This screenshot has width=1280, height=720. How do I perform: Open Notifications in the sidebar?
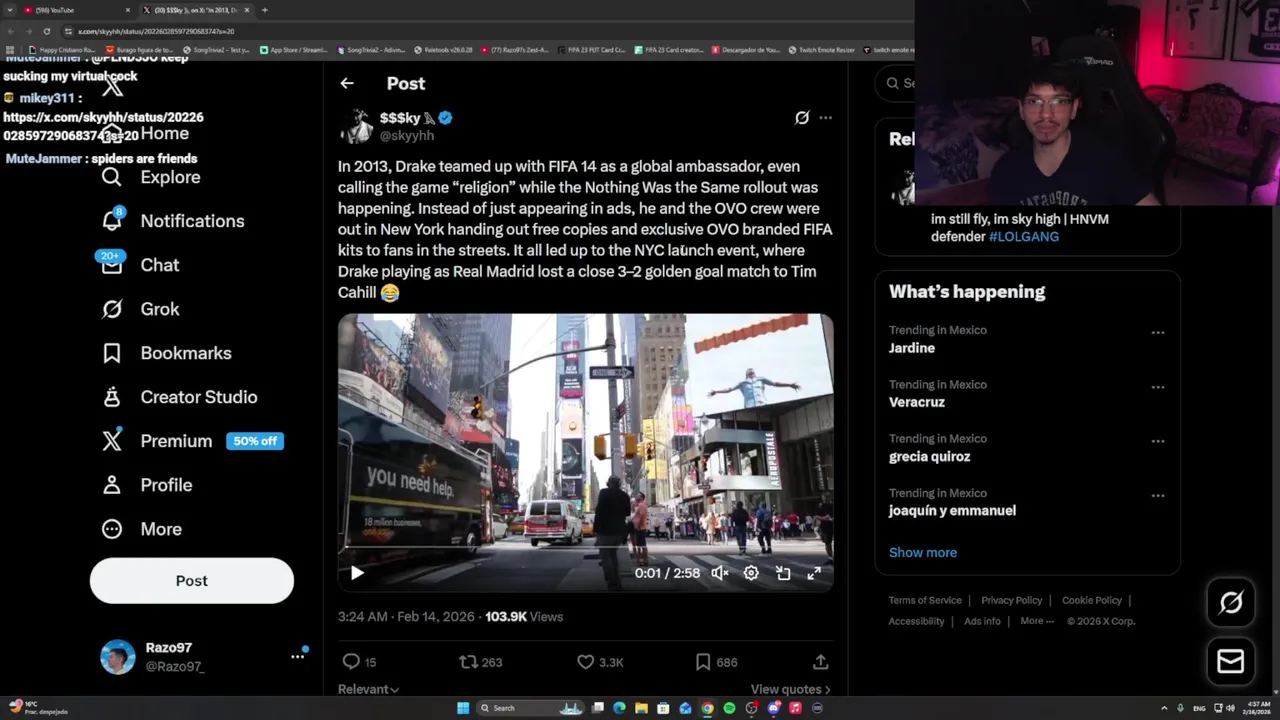tap(173, 221)
